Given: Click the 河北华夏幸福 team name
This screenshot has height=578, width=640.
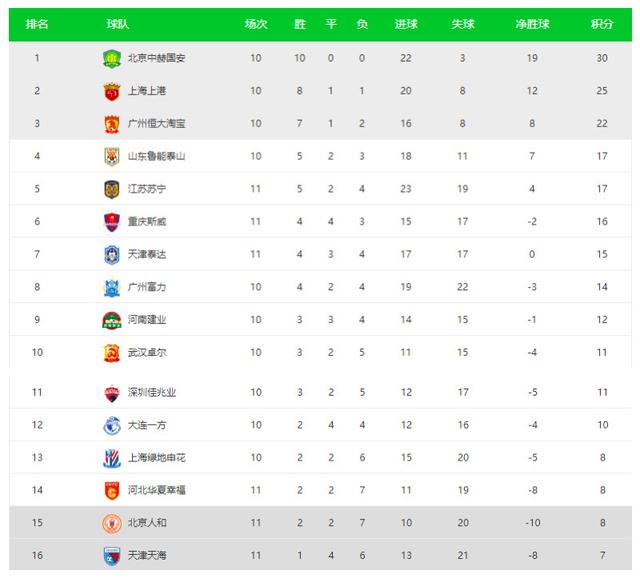Looking at the screenshot, I should (x=157, y=490).
